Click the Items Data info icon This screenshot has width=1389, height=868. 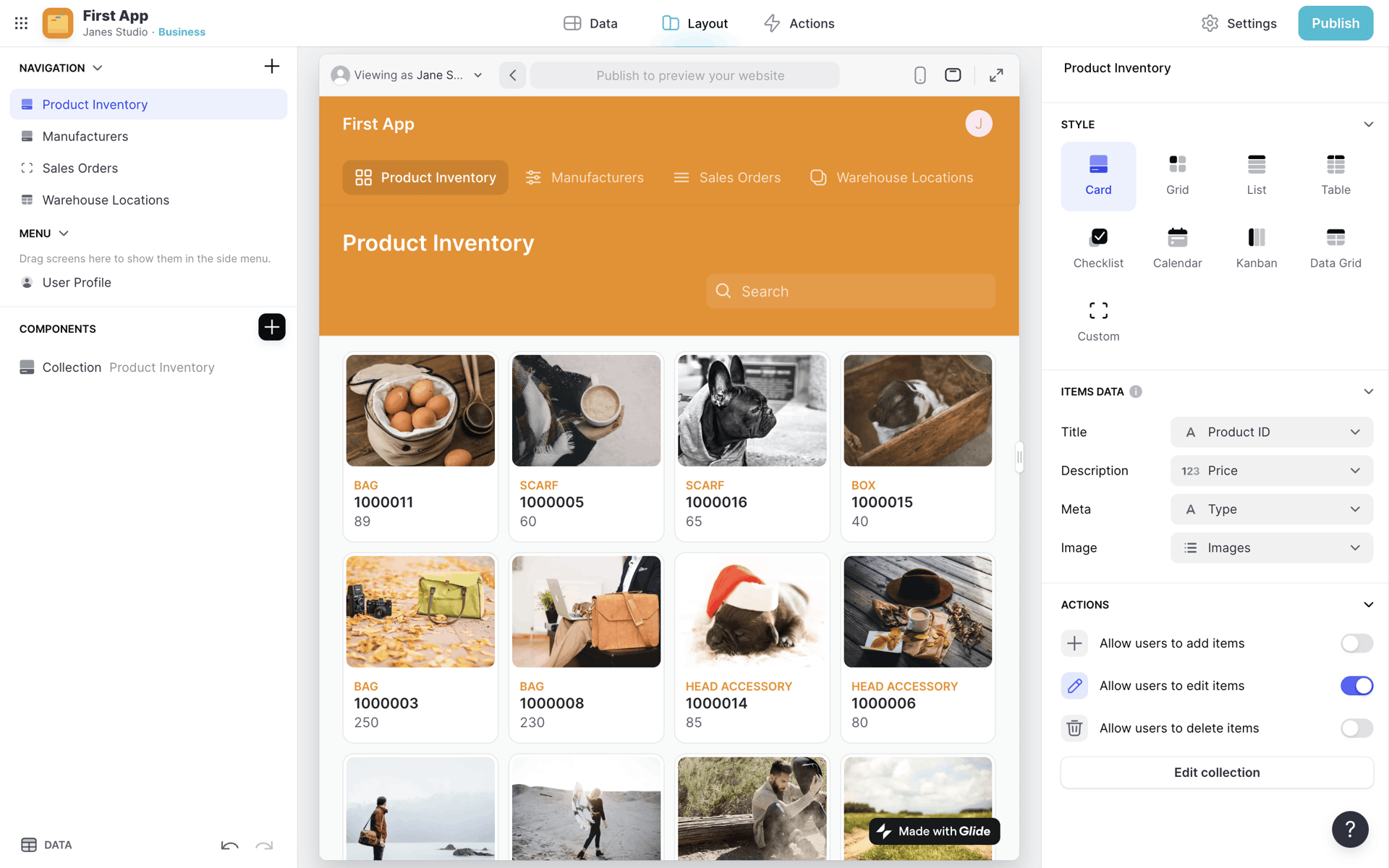tap(1136, 391)
